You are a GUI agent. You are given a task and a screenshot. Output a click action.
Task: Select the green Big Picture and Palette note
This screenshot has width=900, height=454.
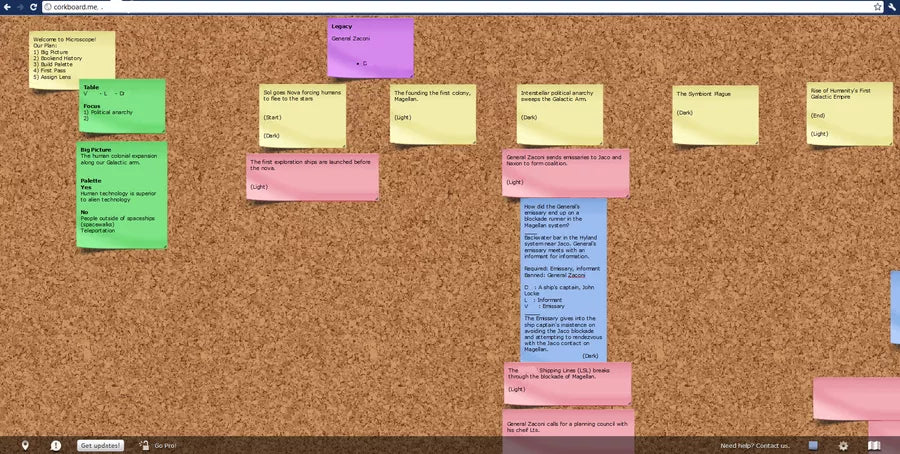tap(121, 195)
